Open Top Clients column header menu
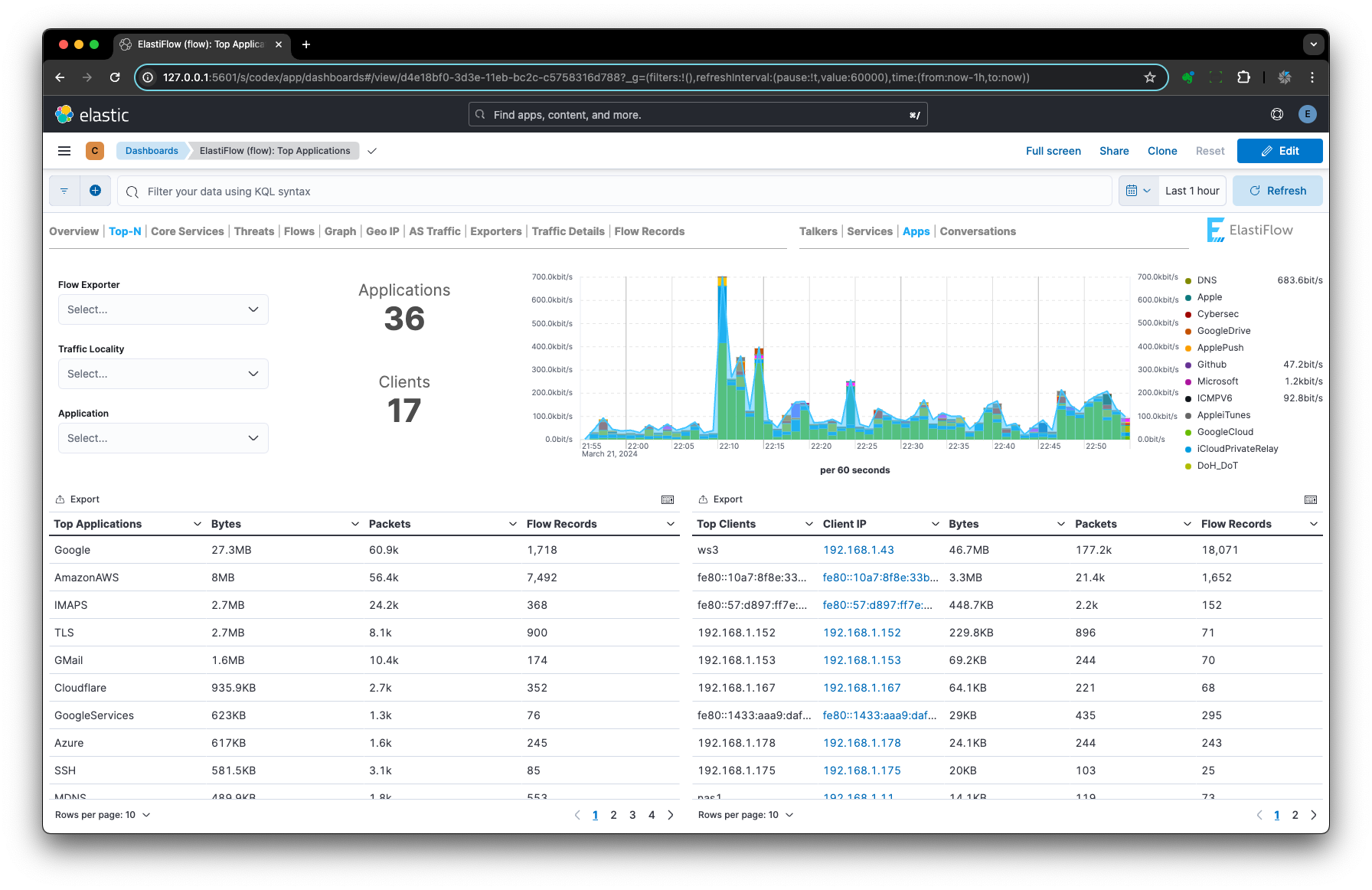This screenshot has width=1372, height=890. (808, 524)
